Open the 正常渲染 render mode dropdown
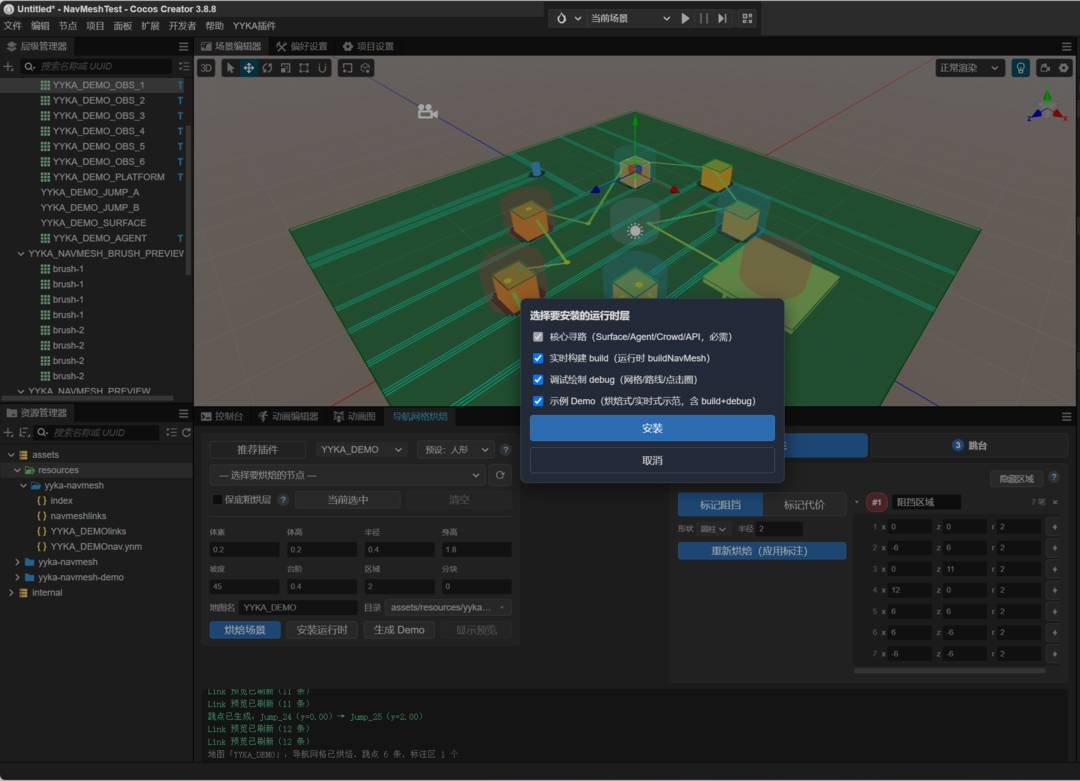 pos(970,67)
